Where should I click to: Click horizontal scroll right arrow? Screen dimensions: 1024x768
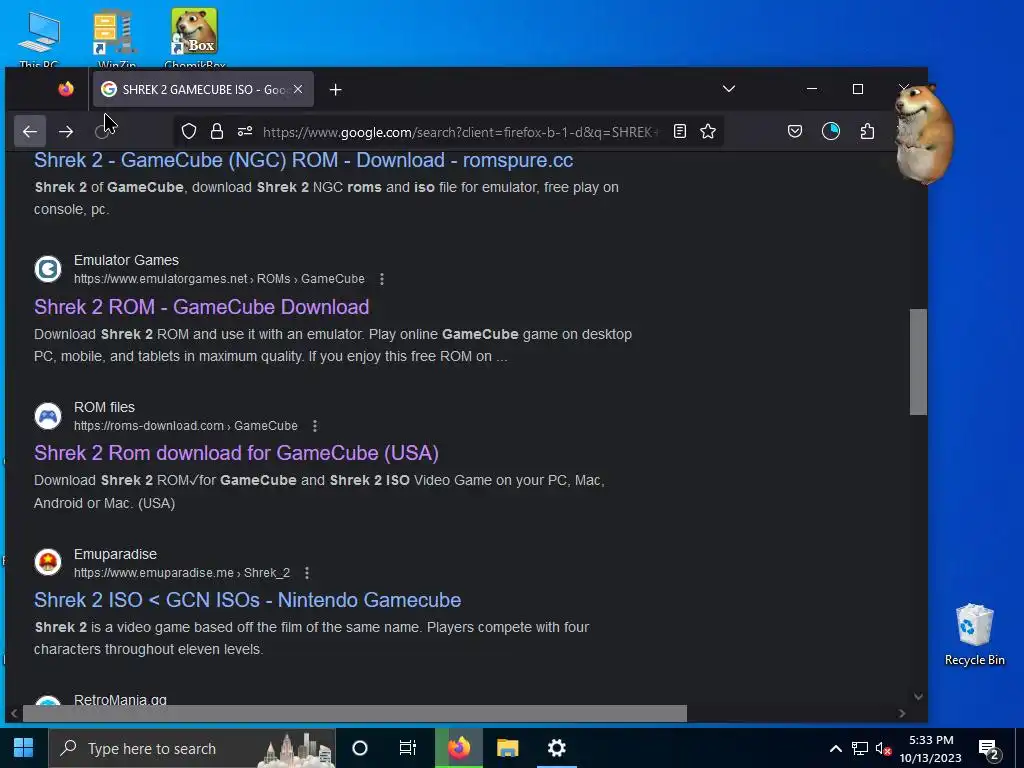tap(902, 713)
